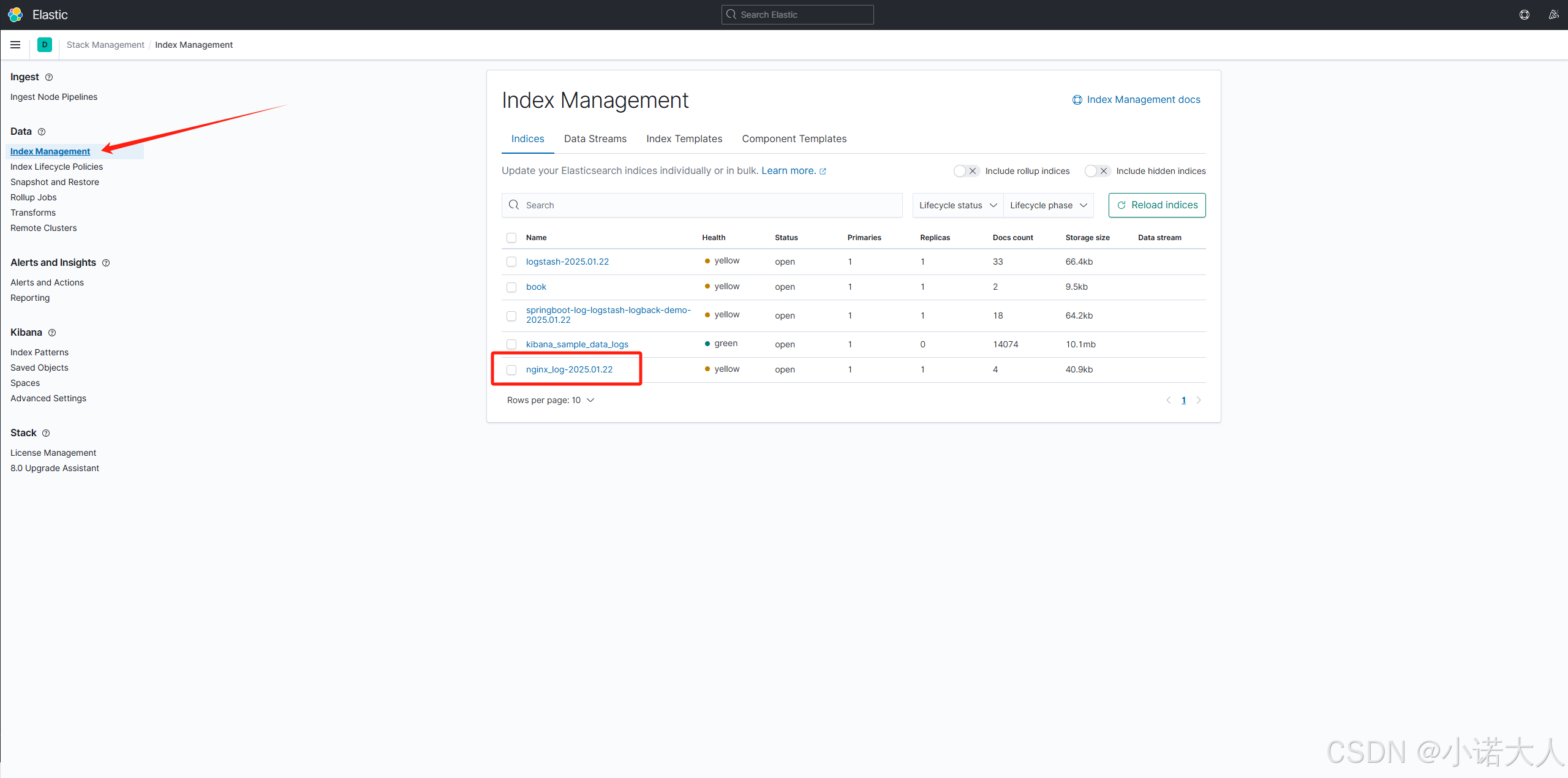Check the nginx_log-2025.01.22 checkbox
1568x778 pixels.
click(511, 370)
